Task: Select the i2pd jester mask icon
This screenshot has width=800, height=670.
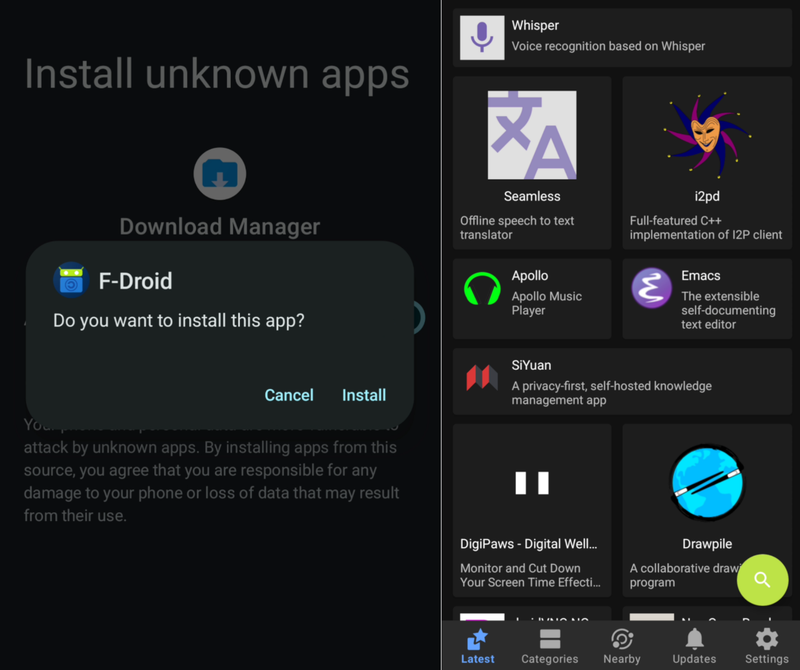Action: (707, 134)
